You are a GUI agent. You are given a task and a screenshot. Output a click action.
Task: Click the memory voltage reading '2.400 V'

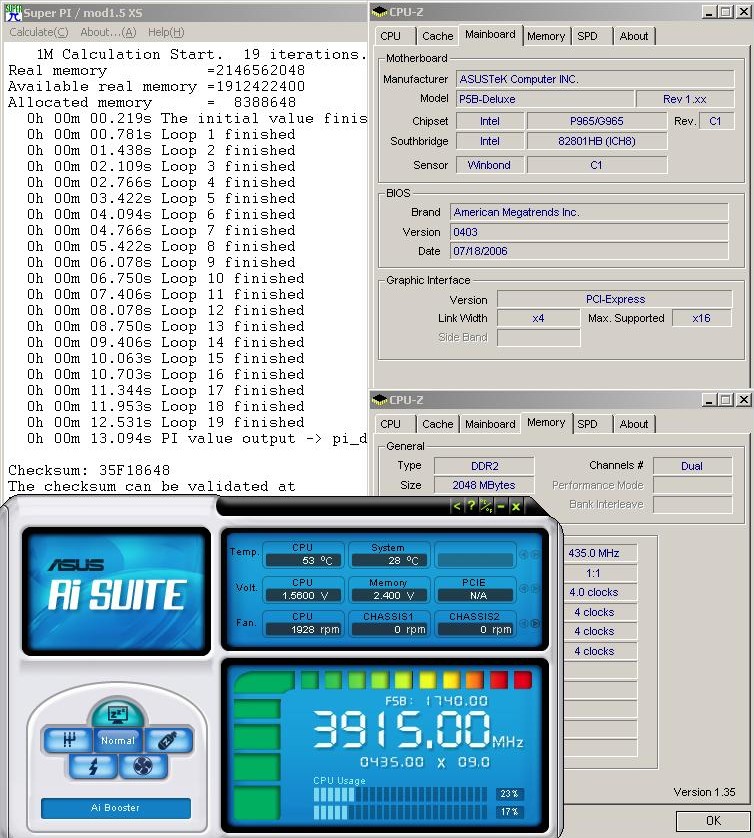click(390, 595)
